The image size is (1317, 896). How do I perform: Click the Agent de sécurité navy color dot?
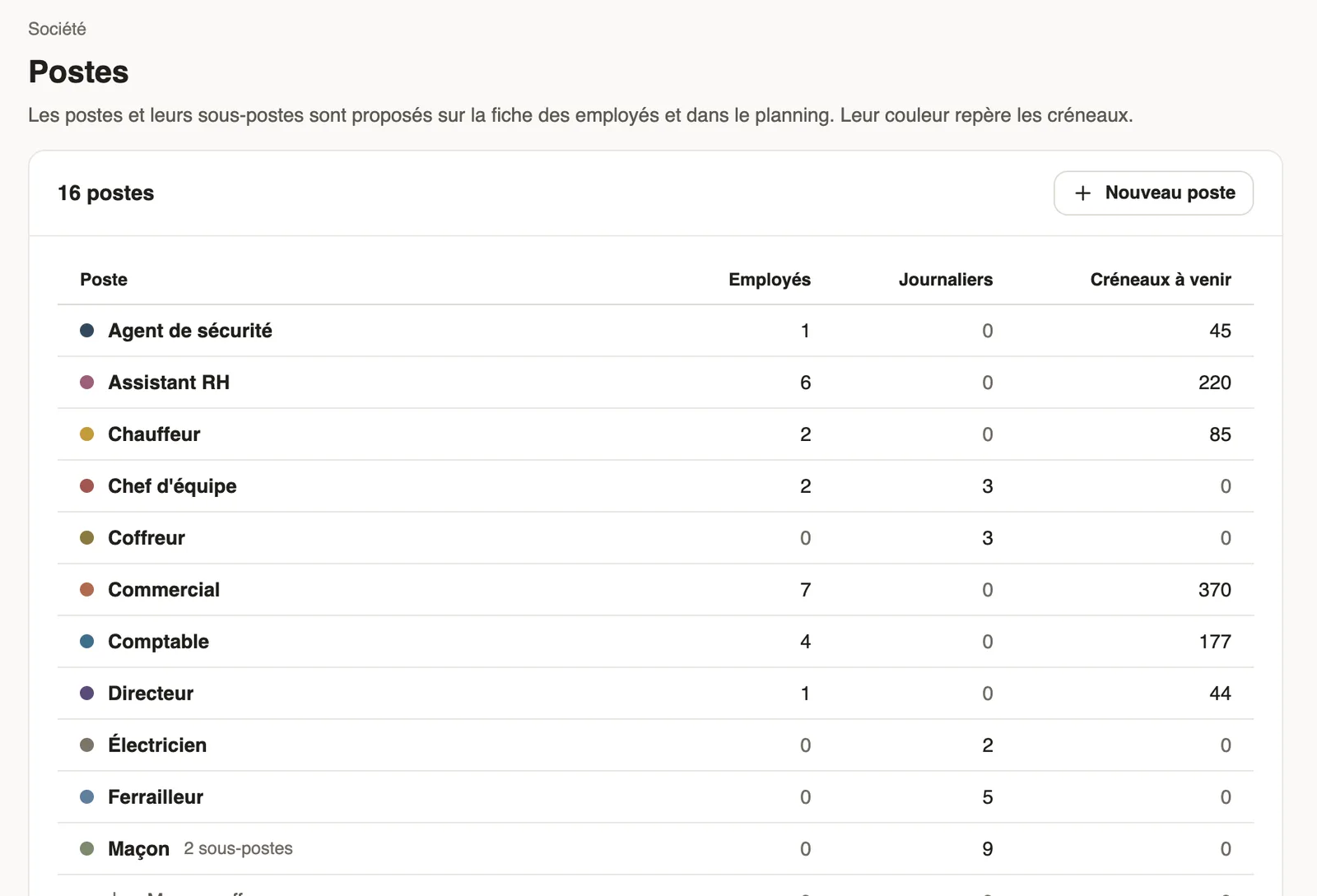86,331
